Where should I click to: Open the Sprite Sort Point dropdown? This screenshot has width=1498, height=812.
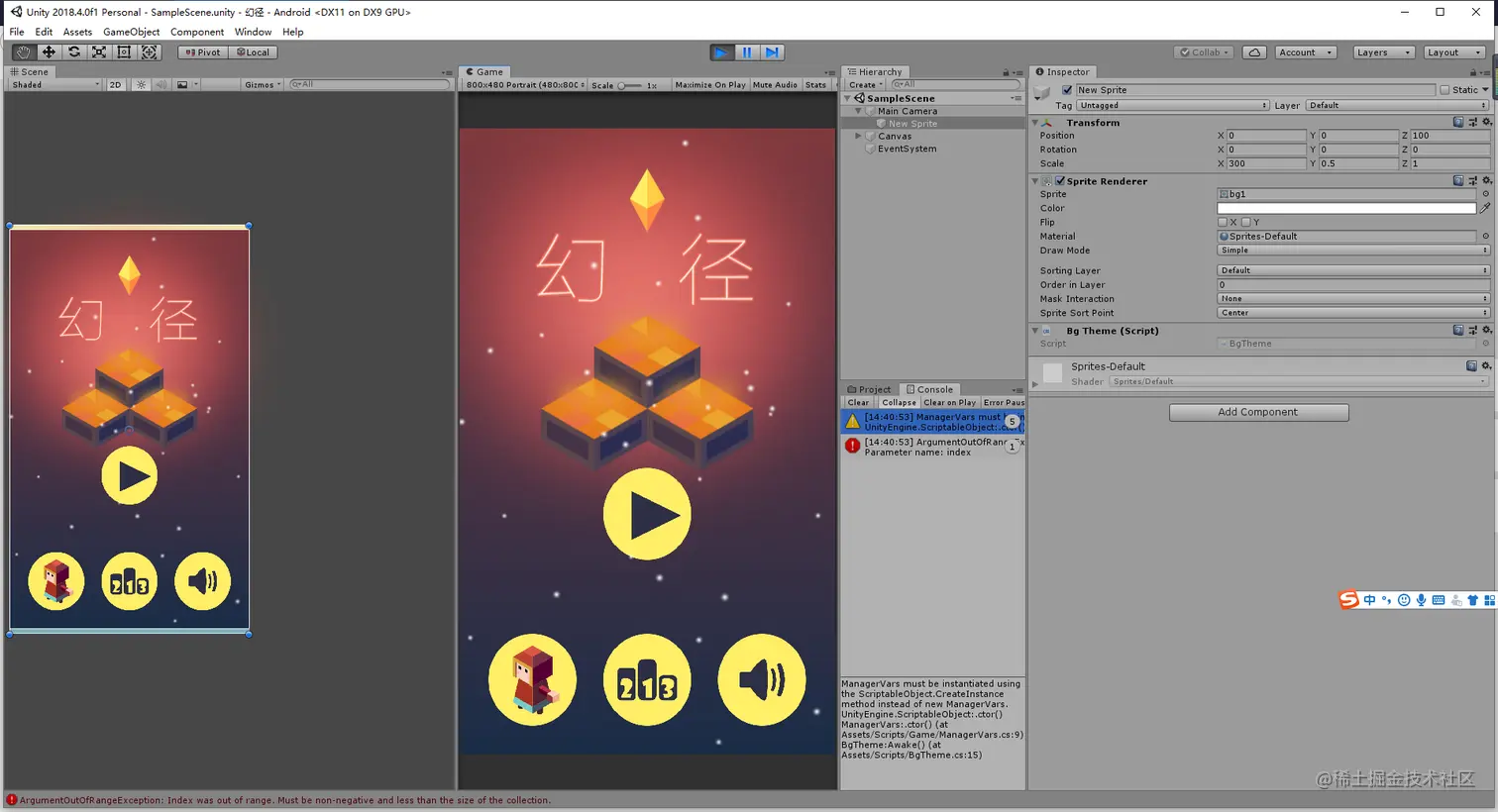tap(1353, 313)
